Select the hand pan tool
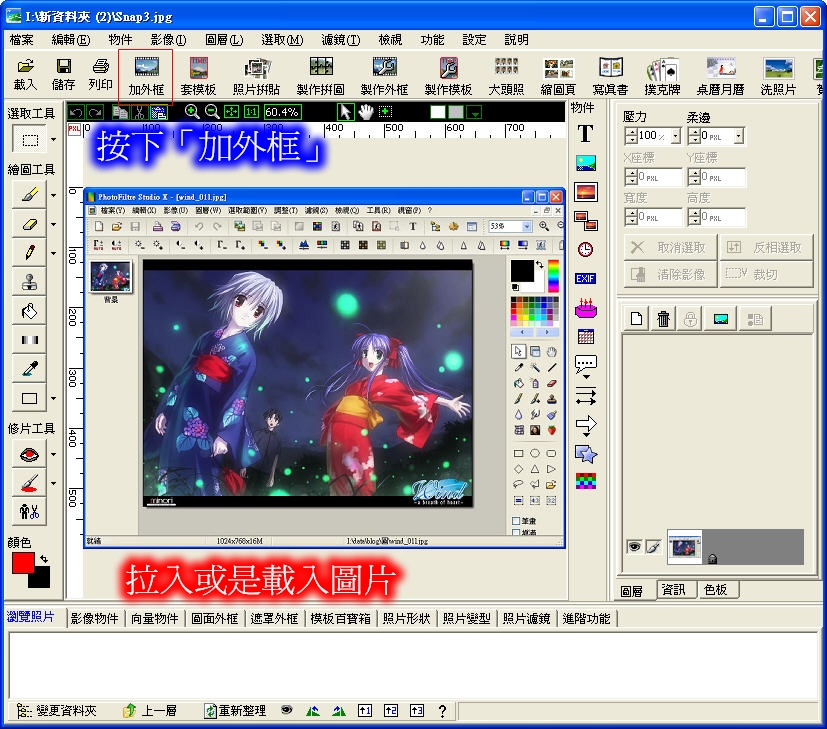This screenshot has height=729, width=827. pos(366,112)
